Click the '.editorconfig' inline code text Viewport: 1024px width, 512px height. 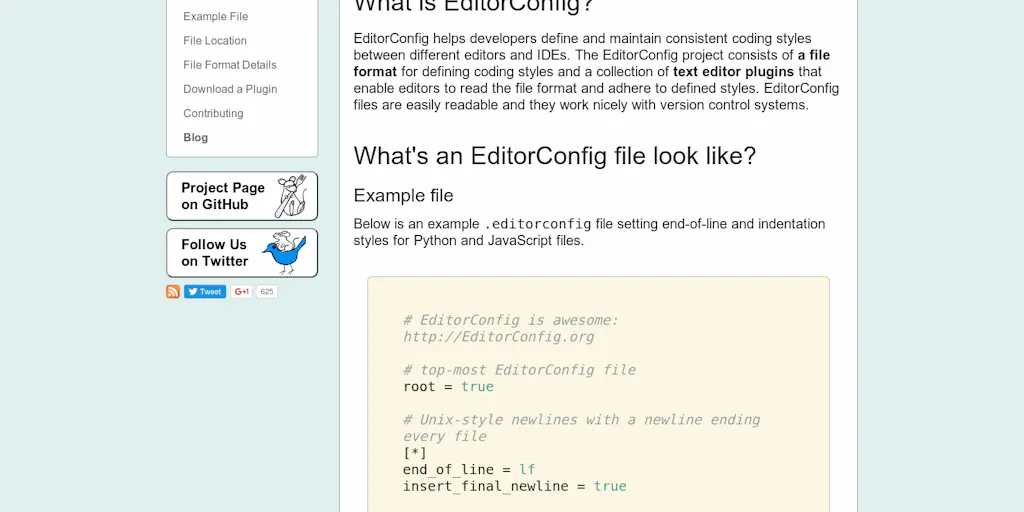[537, 224]
